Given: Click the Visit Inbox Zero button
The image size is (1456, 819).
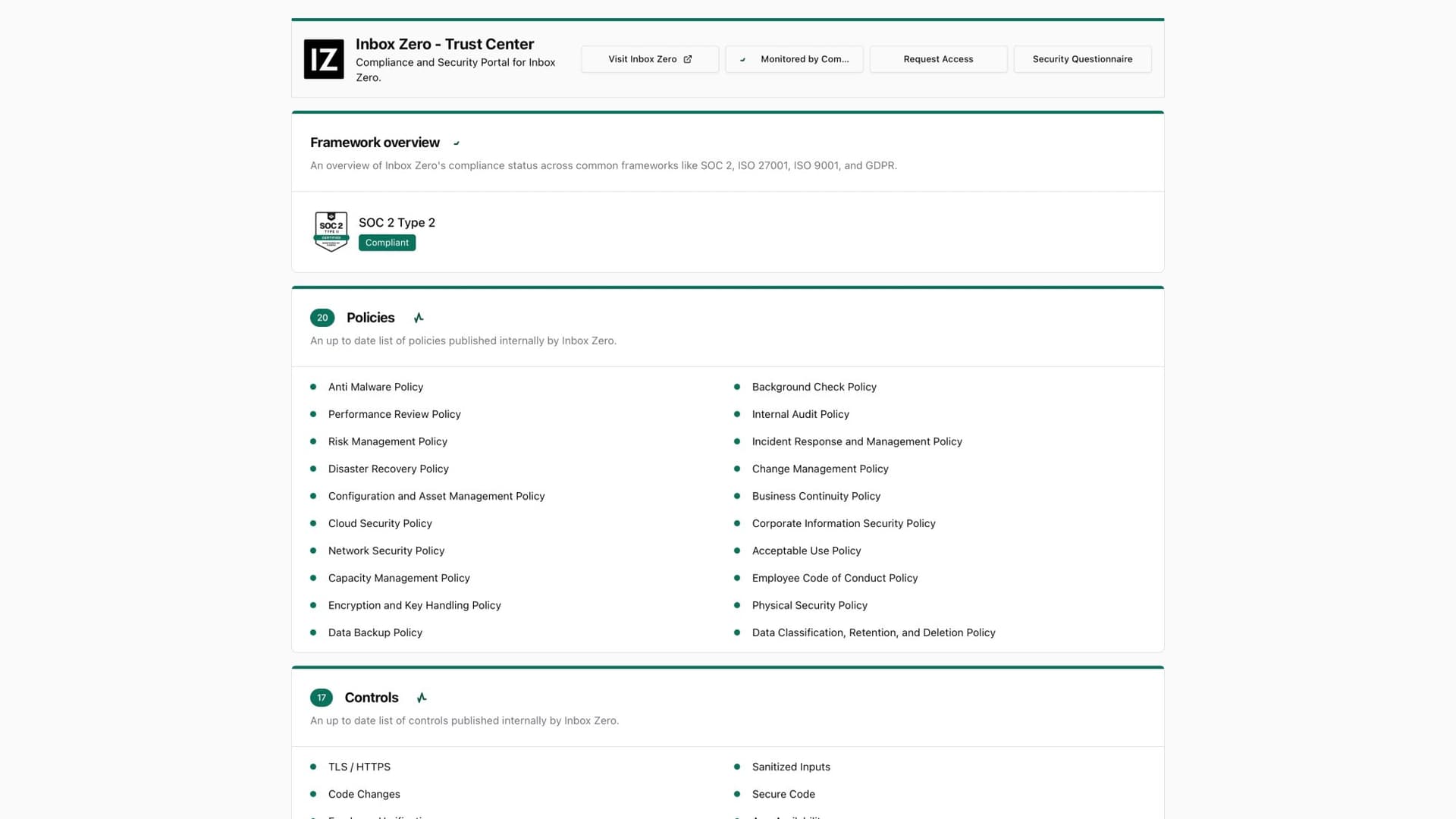Looking at the screenshot, I should (x=649, y=58).
